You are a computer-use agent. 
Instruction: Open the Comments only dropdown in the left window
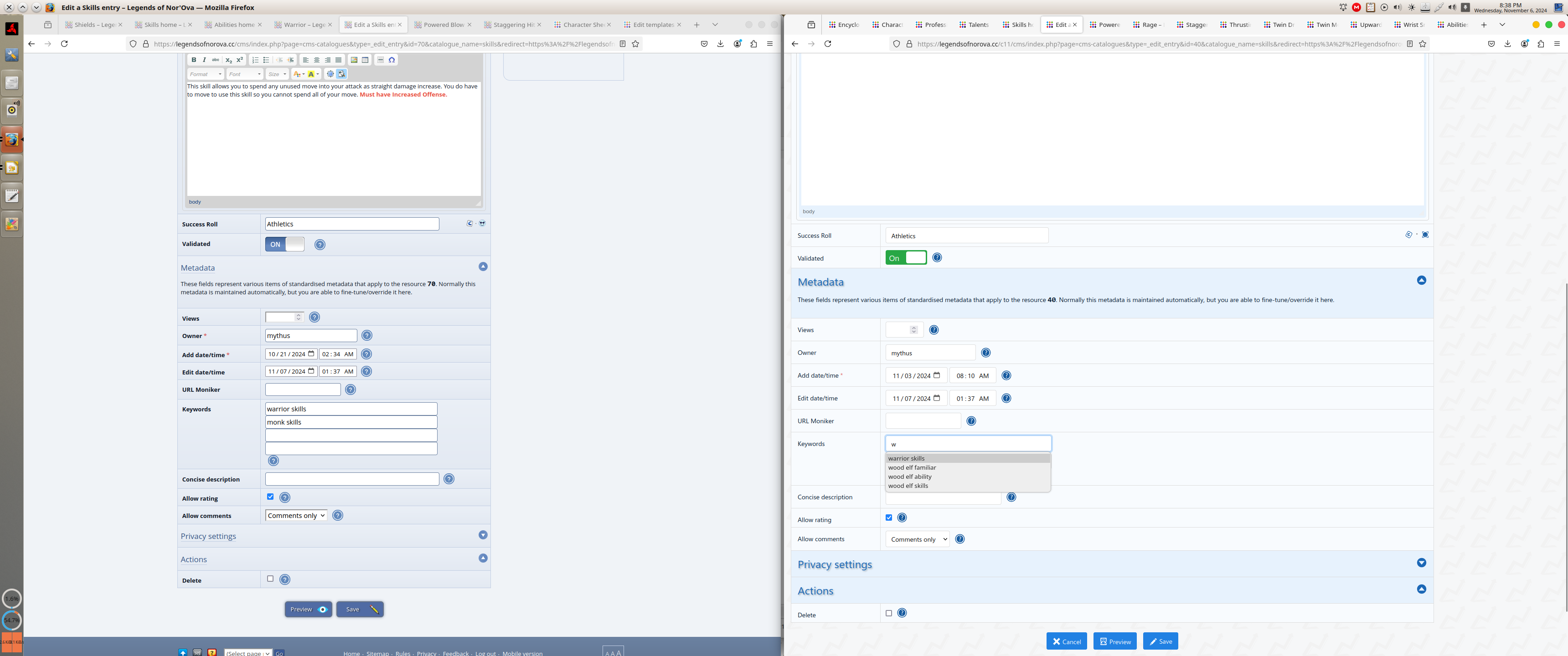(x=296, y=515)
